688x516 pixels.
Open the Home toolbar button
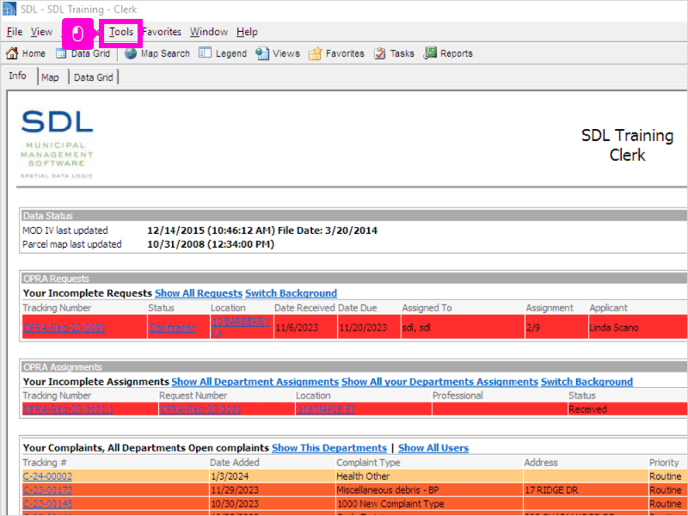25,54
